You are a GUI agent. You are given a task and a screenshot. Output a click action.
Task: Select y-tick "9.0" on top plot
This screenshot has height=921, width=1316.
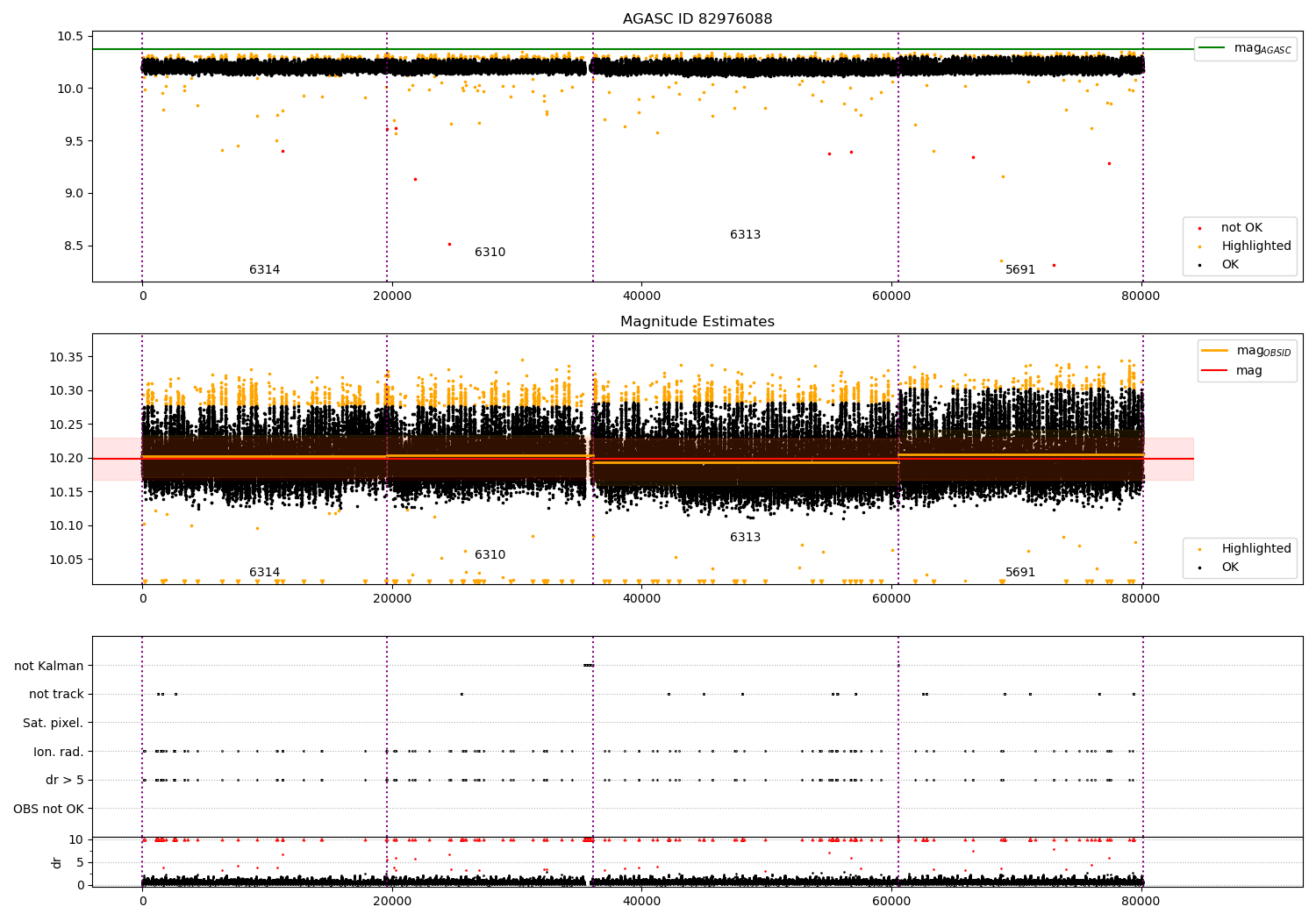74,194
